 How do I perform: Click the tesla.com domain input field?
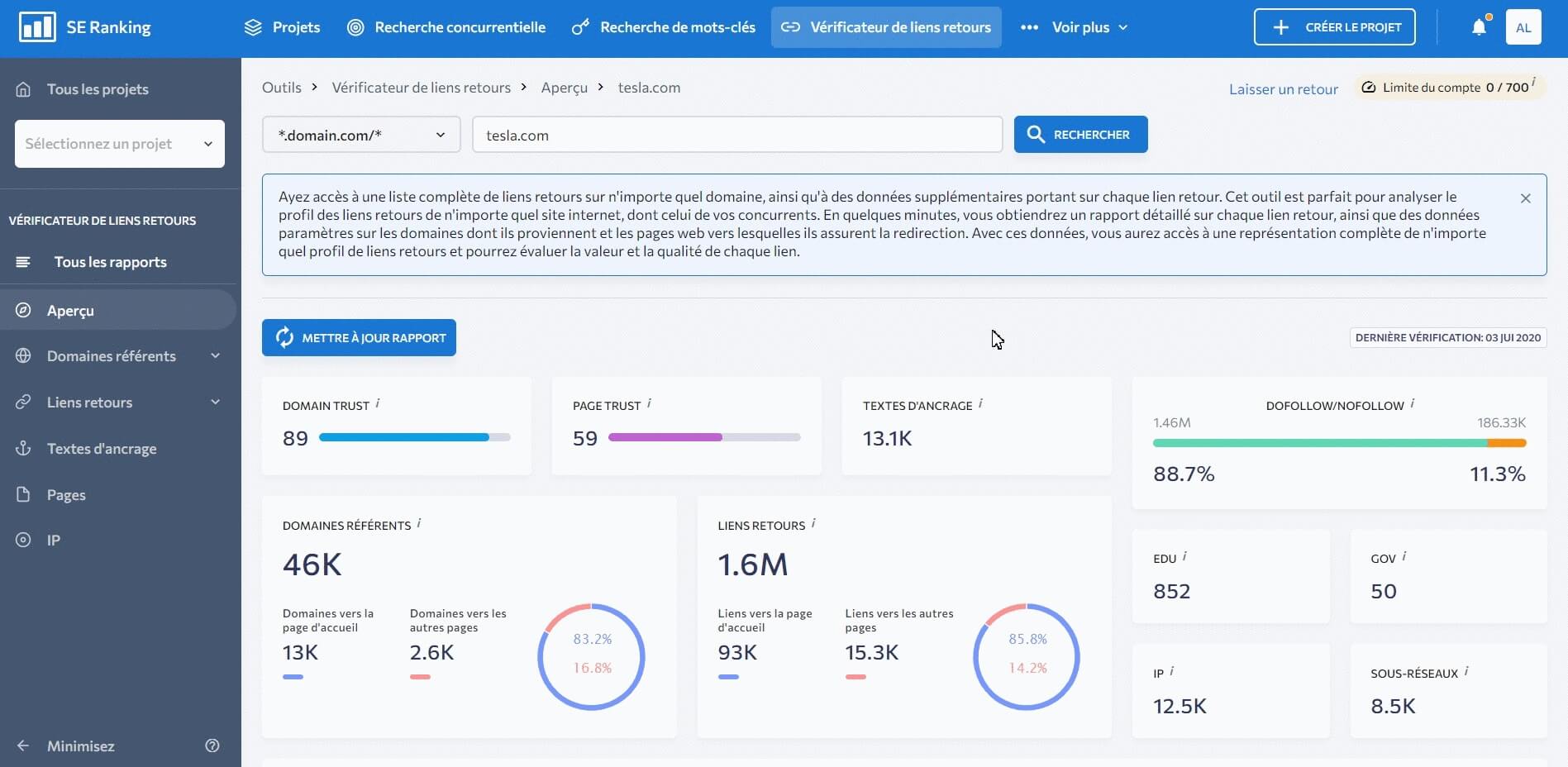click(737, 135)
